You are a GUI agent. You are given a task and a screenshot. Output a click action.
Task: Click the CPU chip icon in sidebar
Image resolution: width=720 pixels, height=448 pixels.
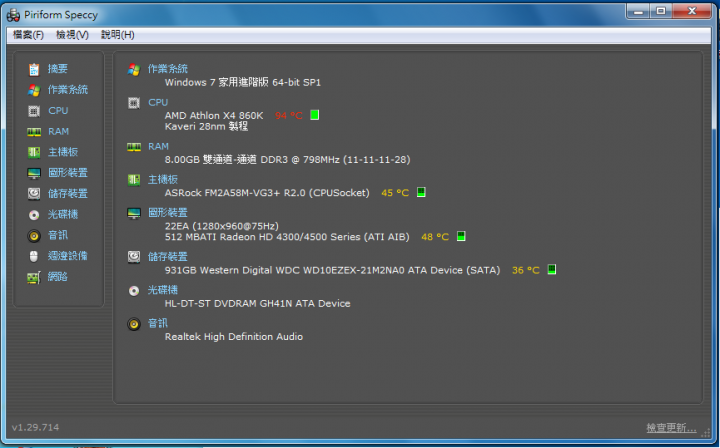click(x=34, y=111)
